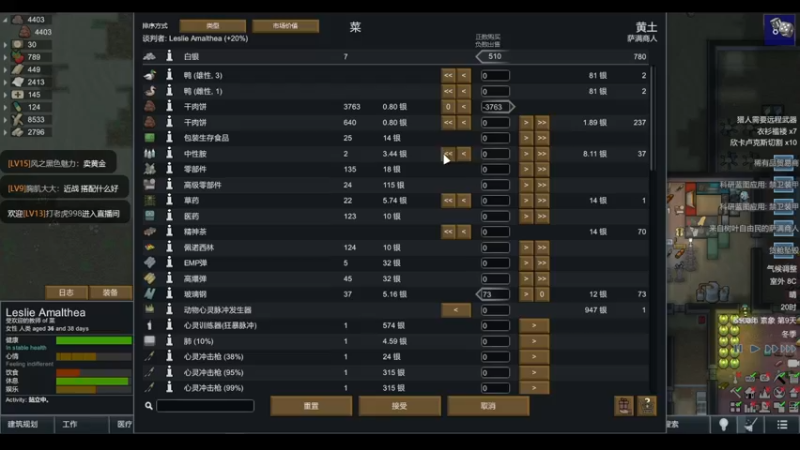Click the 健康 health bar
Image resolution: width=800 pixels, height=450 pixels.
(x=94, y=340)
